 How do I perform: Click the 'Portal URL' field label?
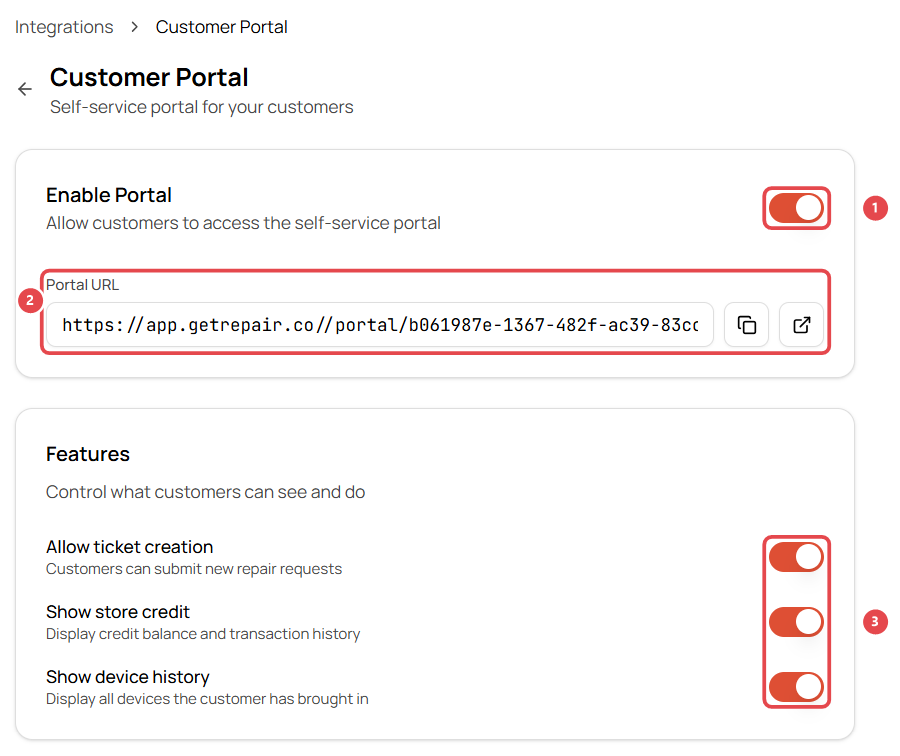83,285
